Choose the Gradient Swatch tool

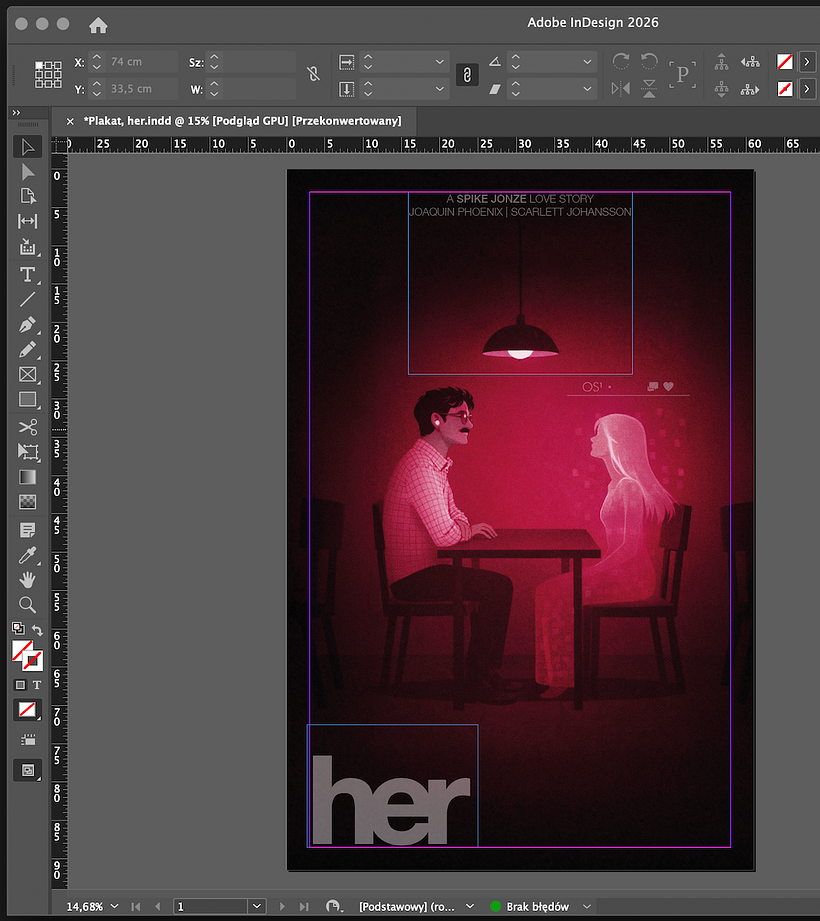(x=27, y=477)
